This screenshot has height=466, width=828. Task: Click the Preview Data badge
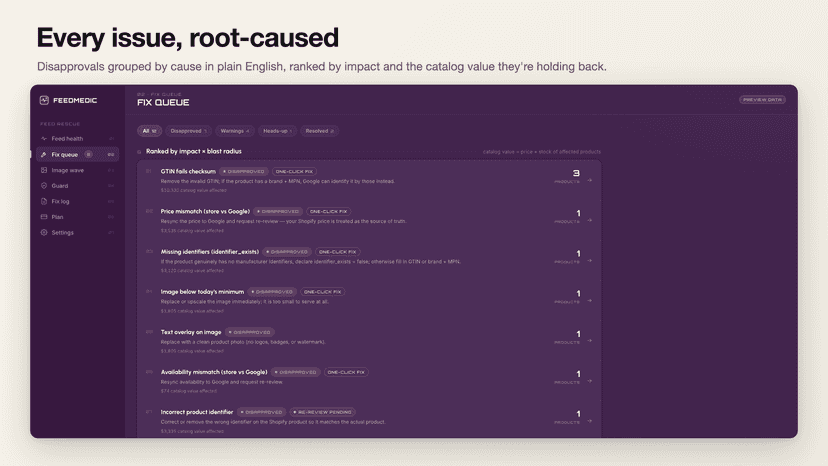(762, 99)
